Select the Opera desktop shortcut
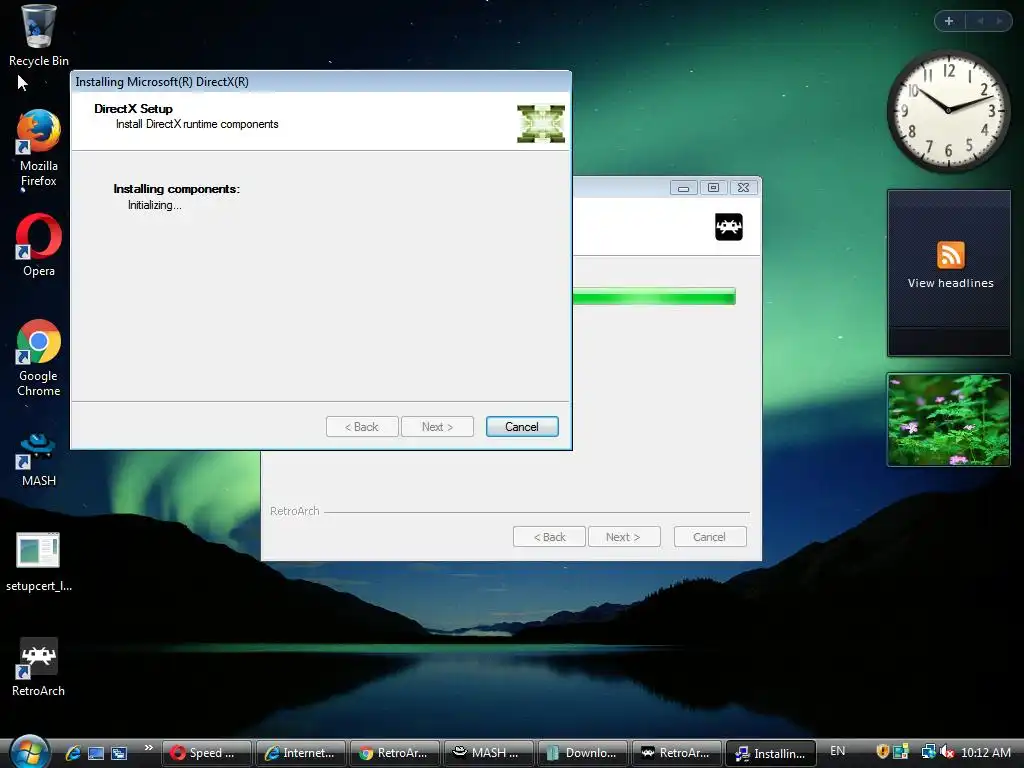This screenshot has width=1024, height=768. pyautogui.click(x=38, y=245)
